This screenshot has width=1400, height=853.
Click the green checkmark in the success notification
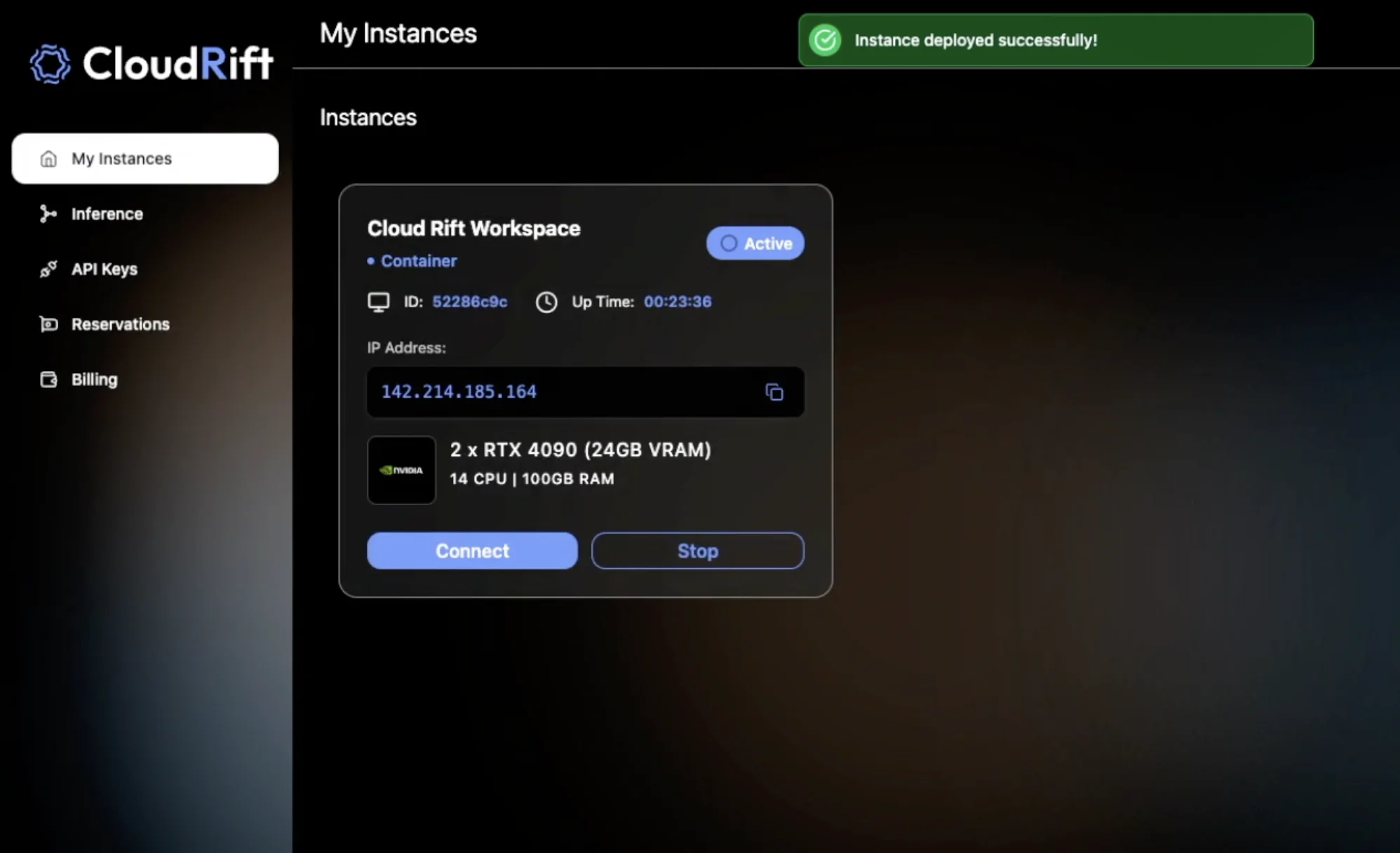825,40
